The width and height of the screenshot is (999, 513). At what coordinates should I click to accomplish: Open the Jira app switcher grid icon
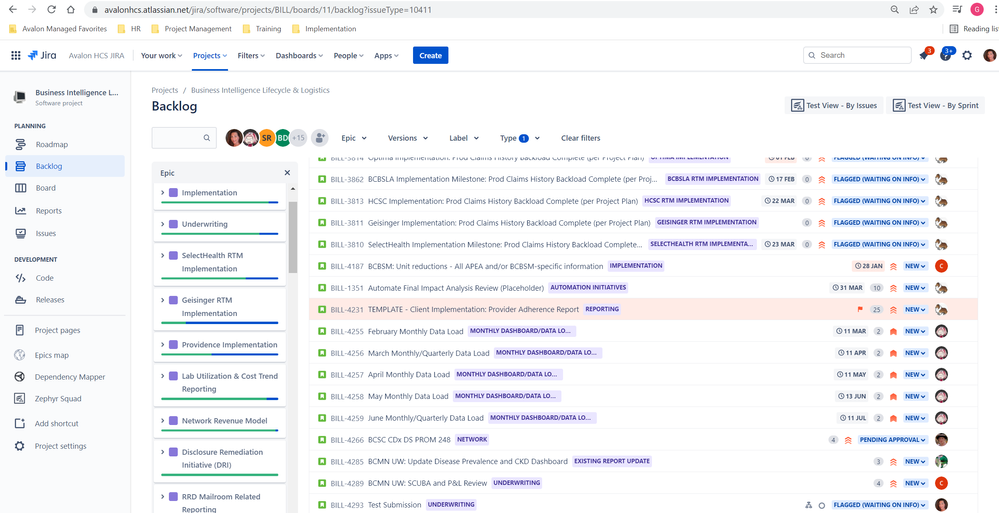pyautogui.click(x=16, y=55)
